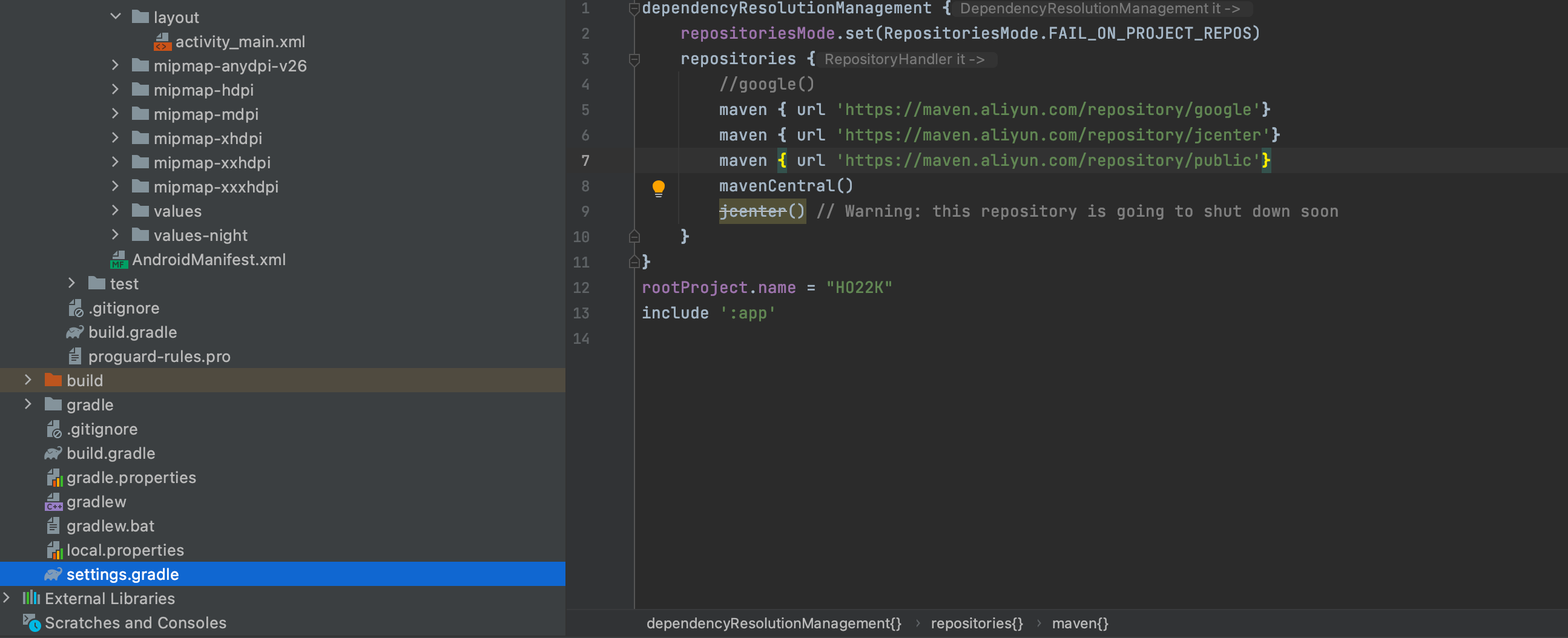Click the settings.gradle elephant icon

pyautogui.click(x=53, y=574)
